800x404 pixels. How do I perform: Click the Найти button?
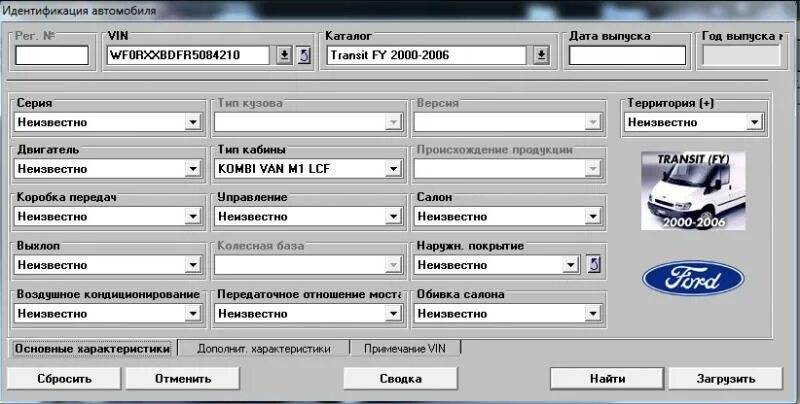(607, 379)
